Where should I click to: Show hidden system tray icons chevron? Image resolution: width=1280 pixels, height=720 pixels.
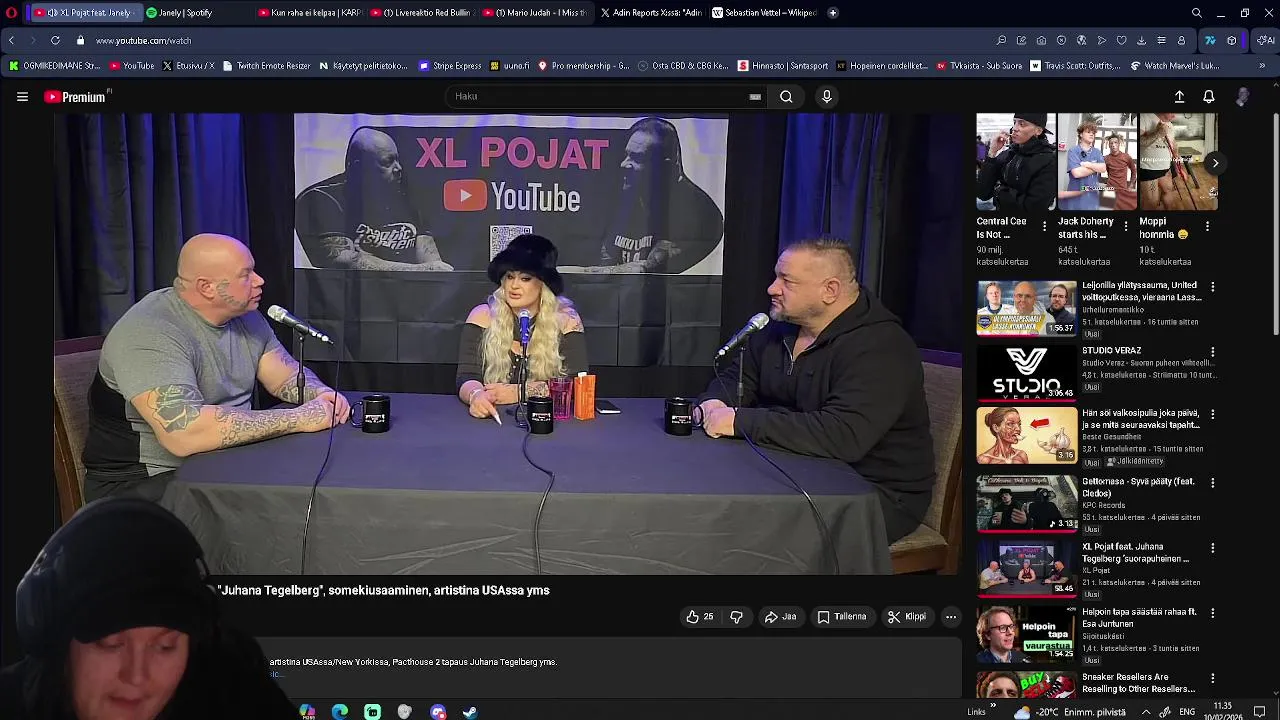pos(1146,712)
